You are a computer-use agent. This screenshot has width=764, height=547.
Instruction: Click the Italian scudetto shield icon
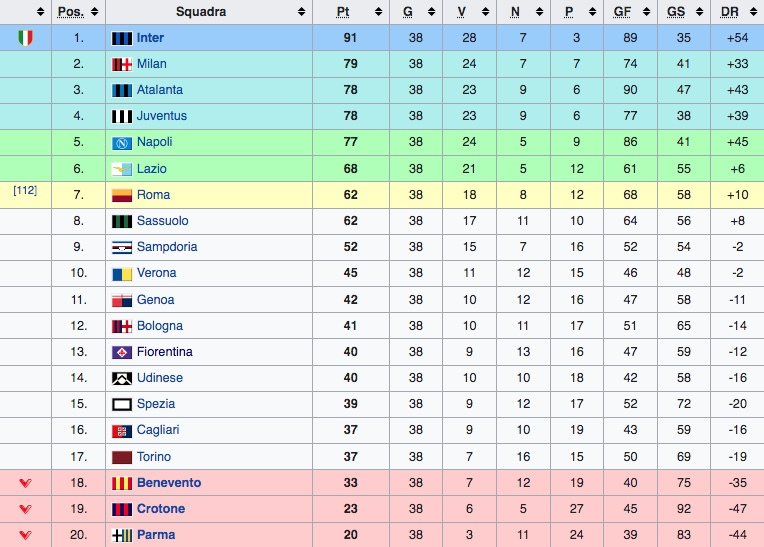tap(25, 38)
